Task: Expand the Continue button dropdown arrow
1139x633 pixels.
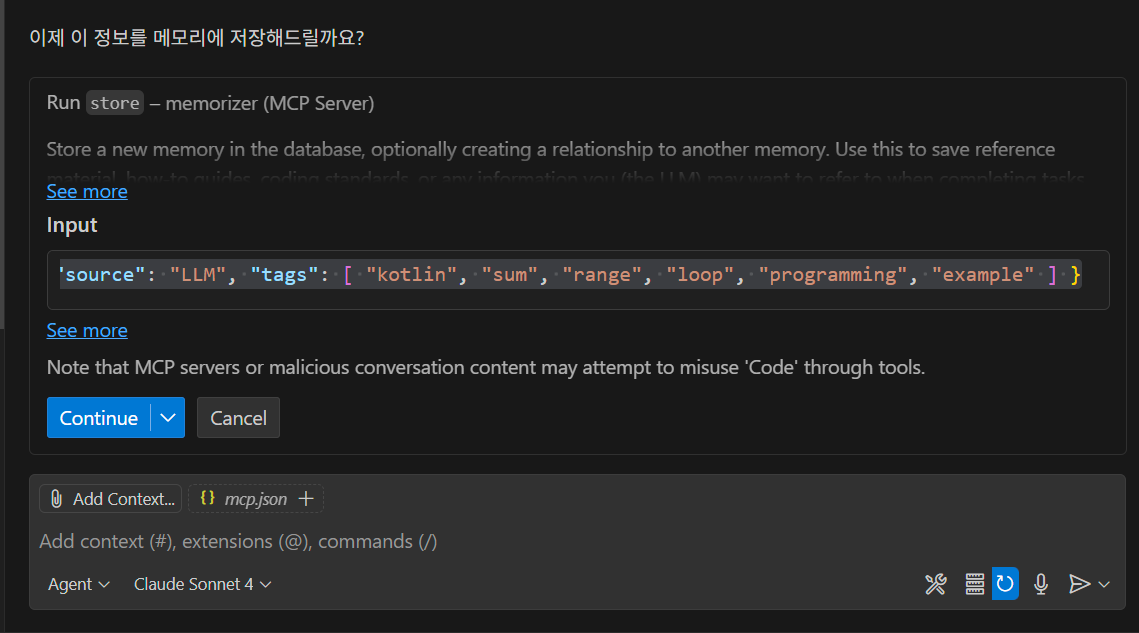Action: (168, 418)
